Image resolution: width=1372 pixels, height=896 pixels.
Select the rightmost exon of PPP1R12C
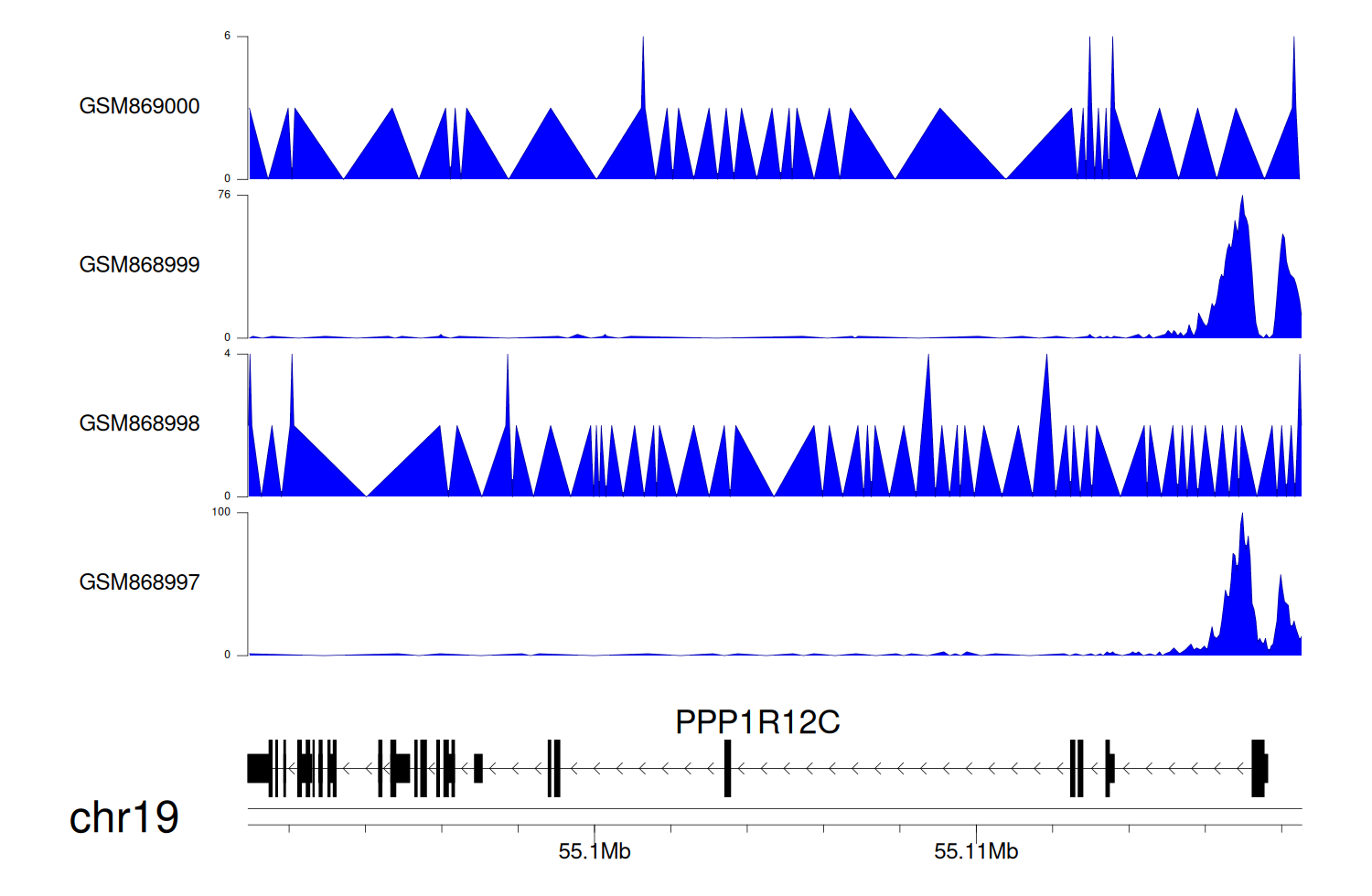click(x=1259, y=768)
